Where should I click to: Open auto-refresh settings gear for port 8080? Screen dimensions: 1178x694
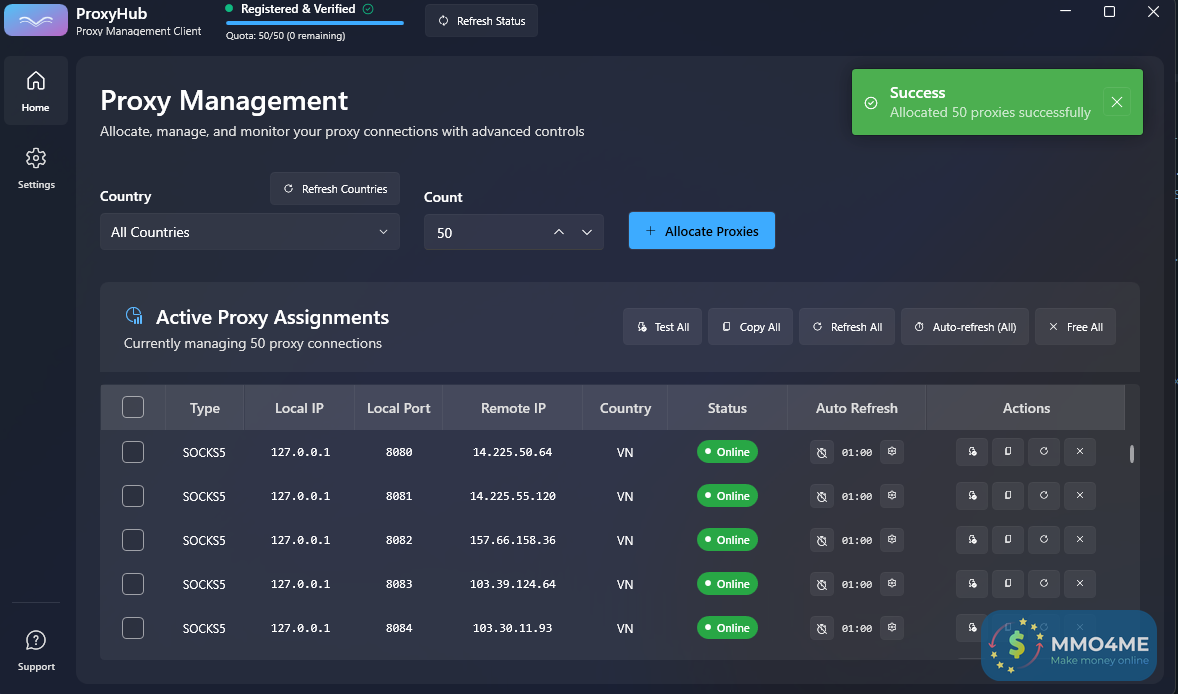pos(892,452)
